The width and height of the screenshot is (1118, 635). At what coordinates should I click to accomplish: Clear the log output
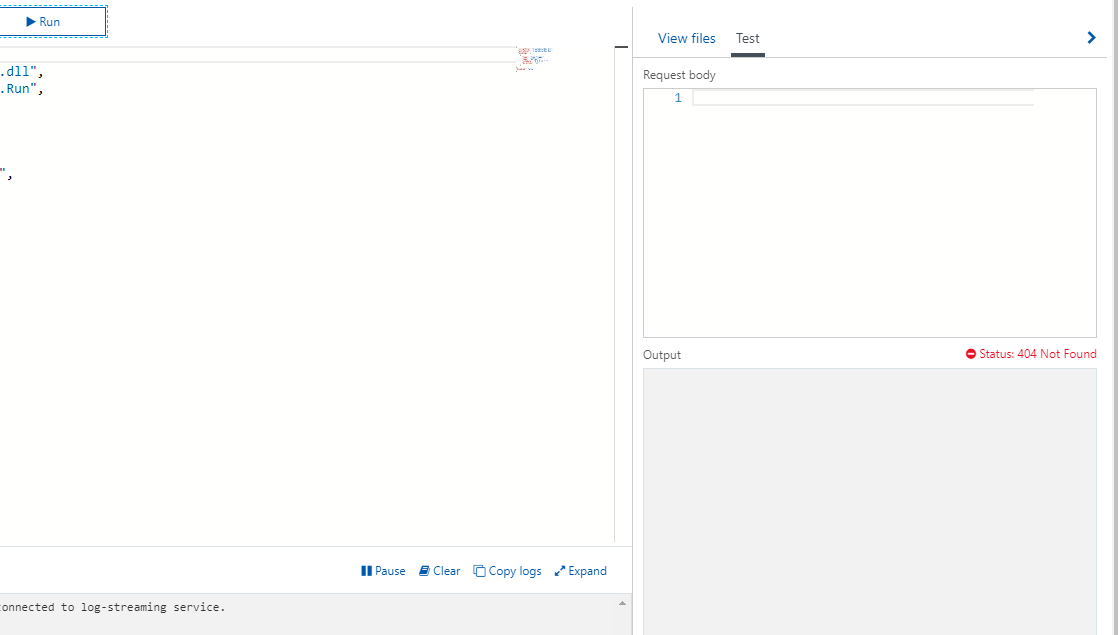coord(440,571)
